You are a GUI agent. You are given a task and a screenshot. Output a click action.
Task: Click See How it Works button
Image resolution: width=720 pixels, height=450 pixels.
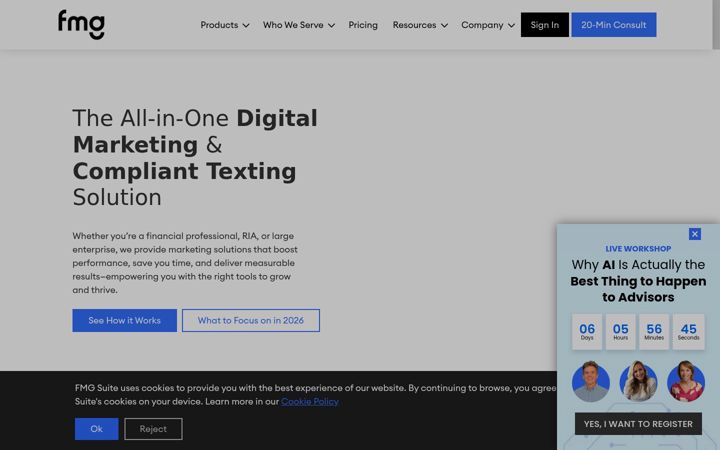point(124,321)
